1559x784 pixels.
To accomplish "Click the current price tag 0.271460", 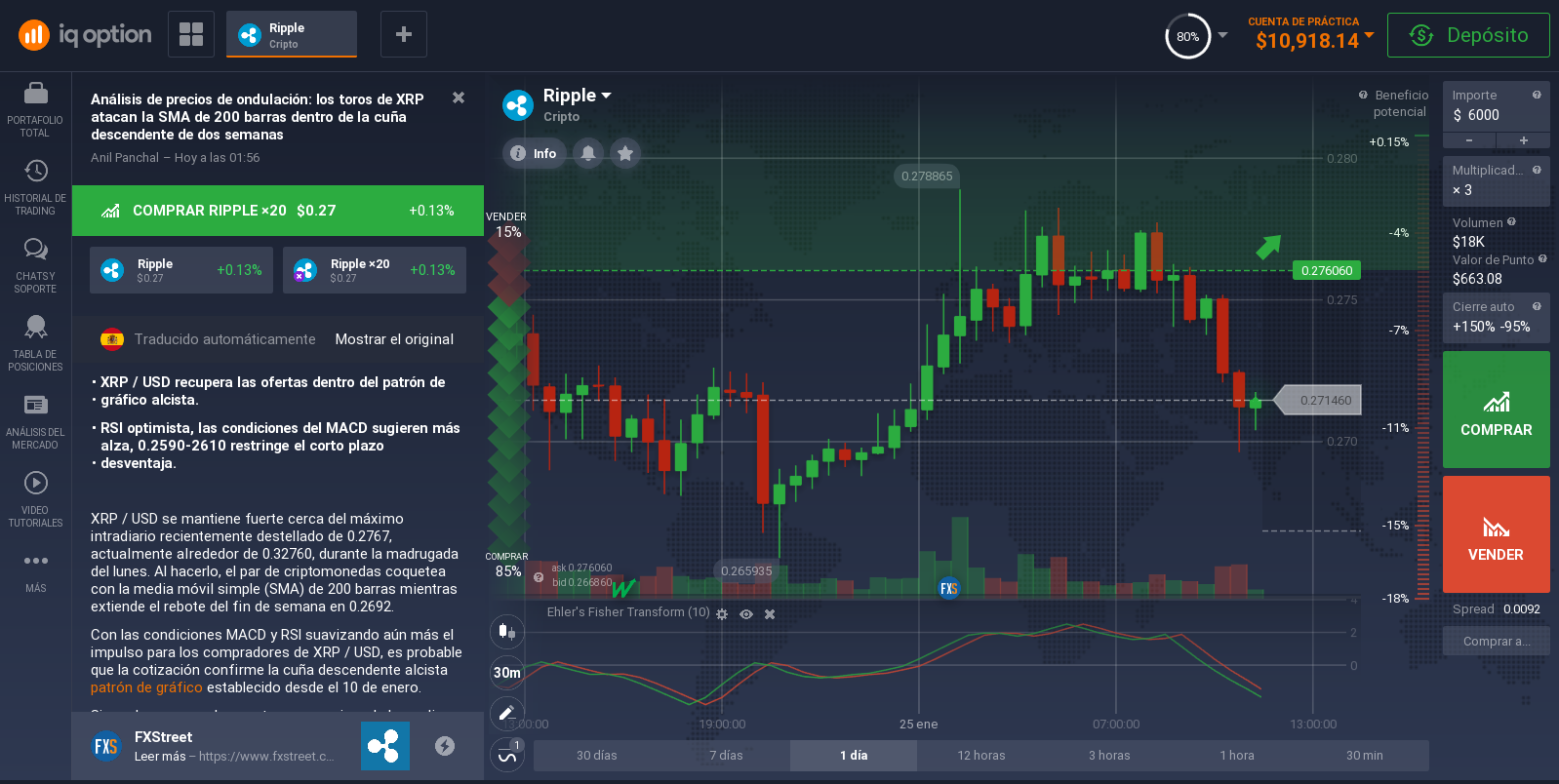I will click(x=1319, y=400).
